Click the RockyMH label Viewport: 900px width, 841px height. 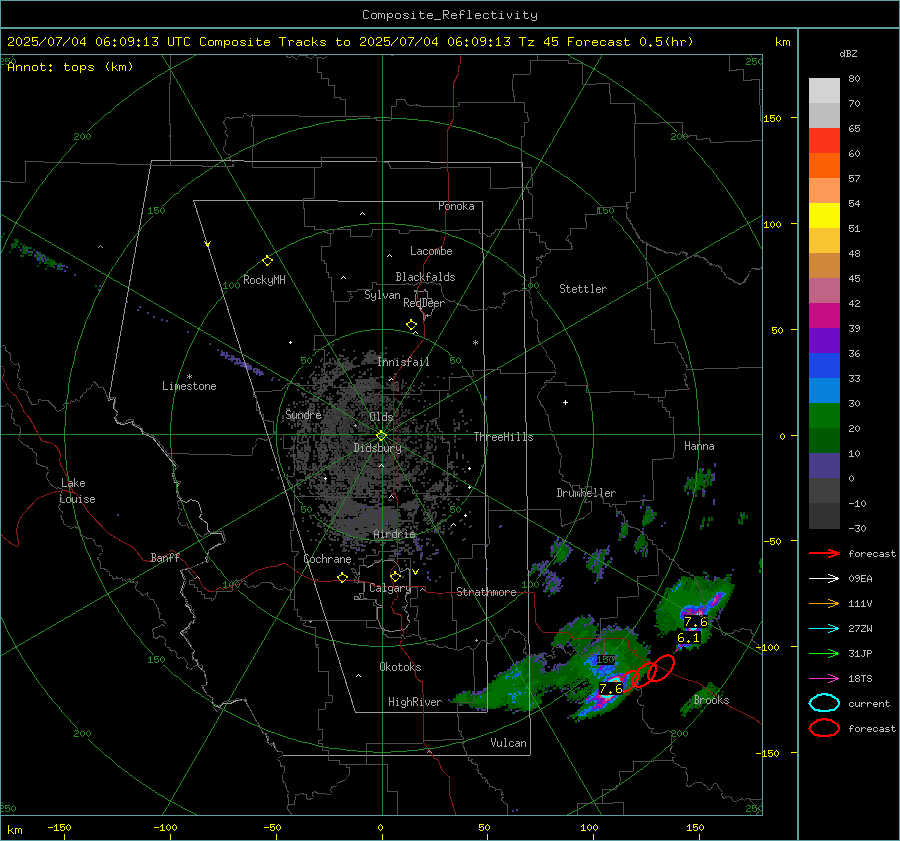coord(264,280)
